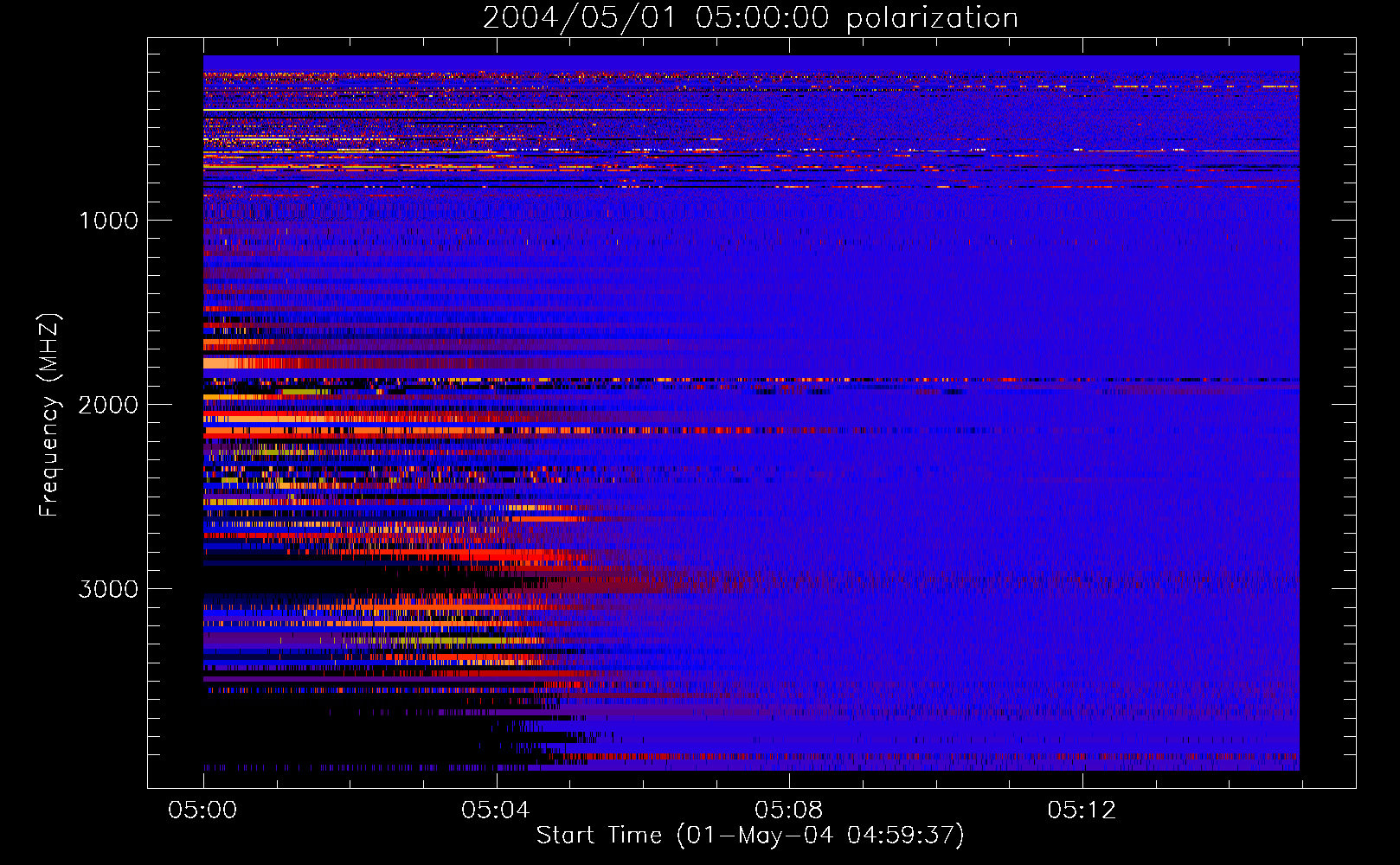Click the 1000 frequency tick label
1400x865 pixels.
[108, 221]
